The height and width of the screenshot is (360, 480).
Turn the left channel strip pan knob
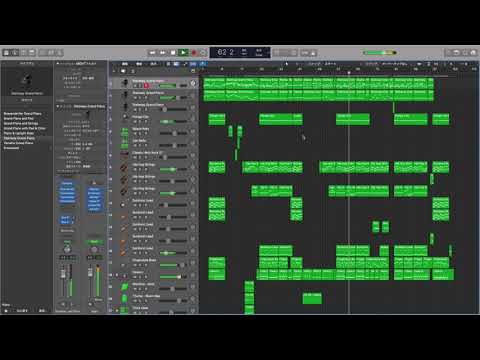click(x=67, y=249)
